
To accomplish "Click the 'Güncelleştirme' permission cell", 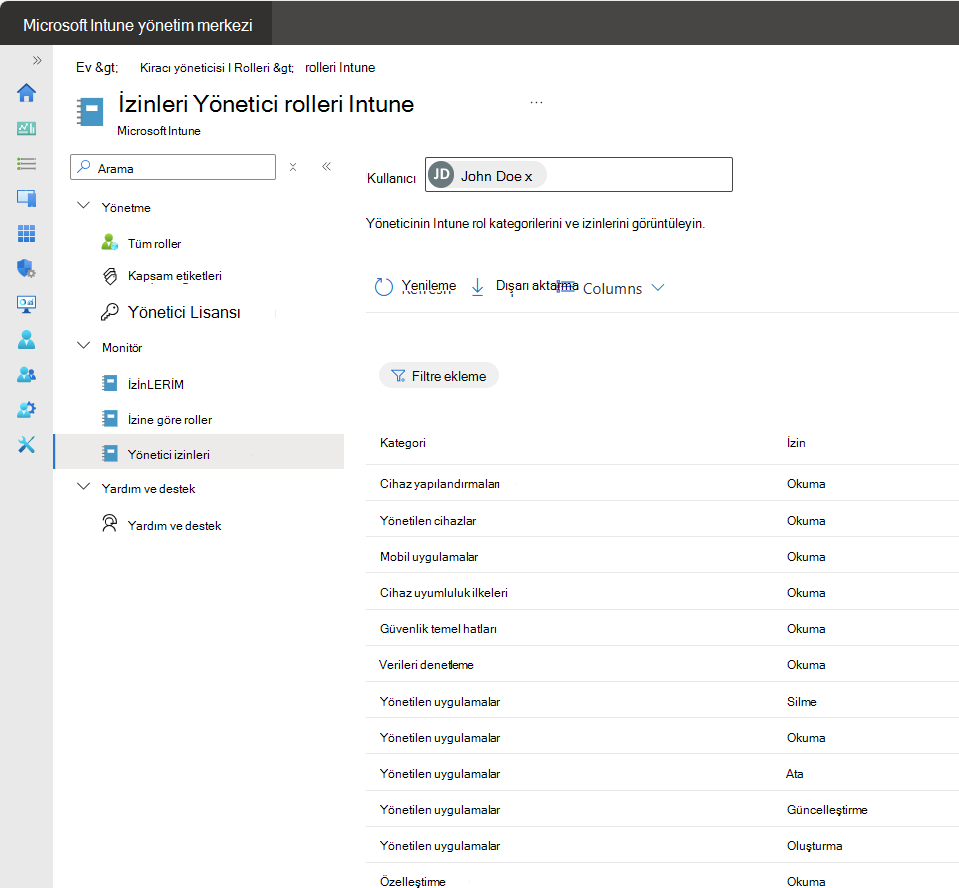I will click(x=827, y=810).
